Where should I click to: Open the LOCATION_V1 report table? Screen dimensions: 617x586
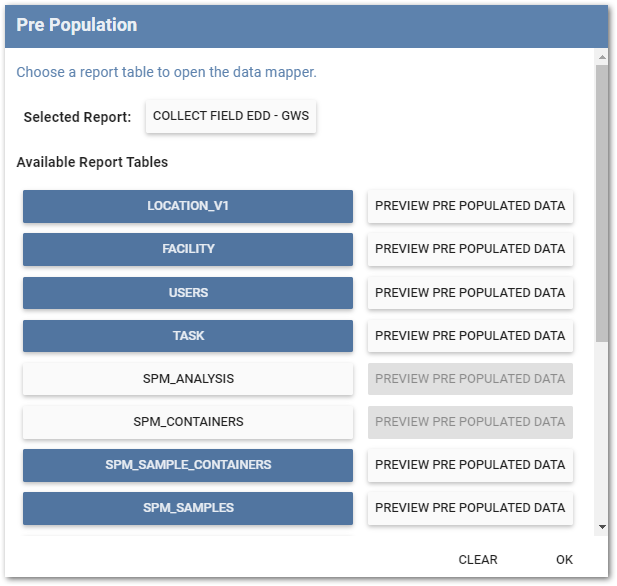[x=188, y=206]
